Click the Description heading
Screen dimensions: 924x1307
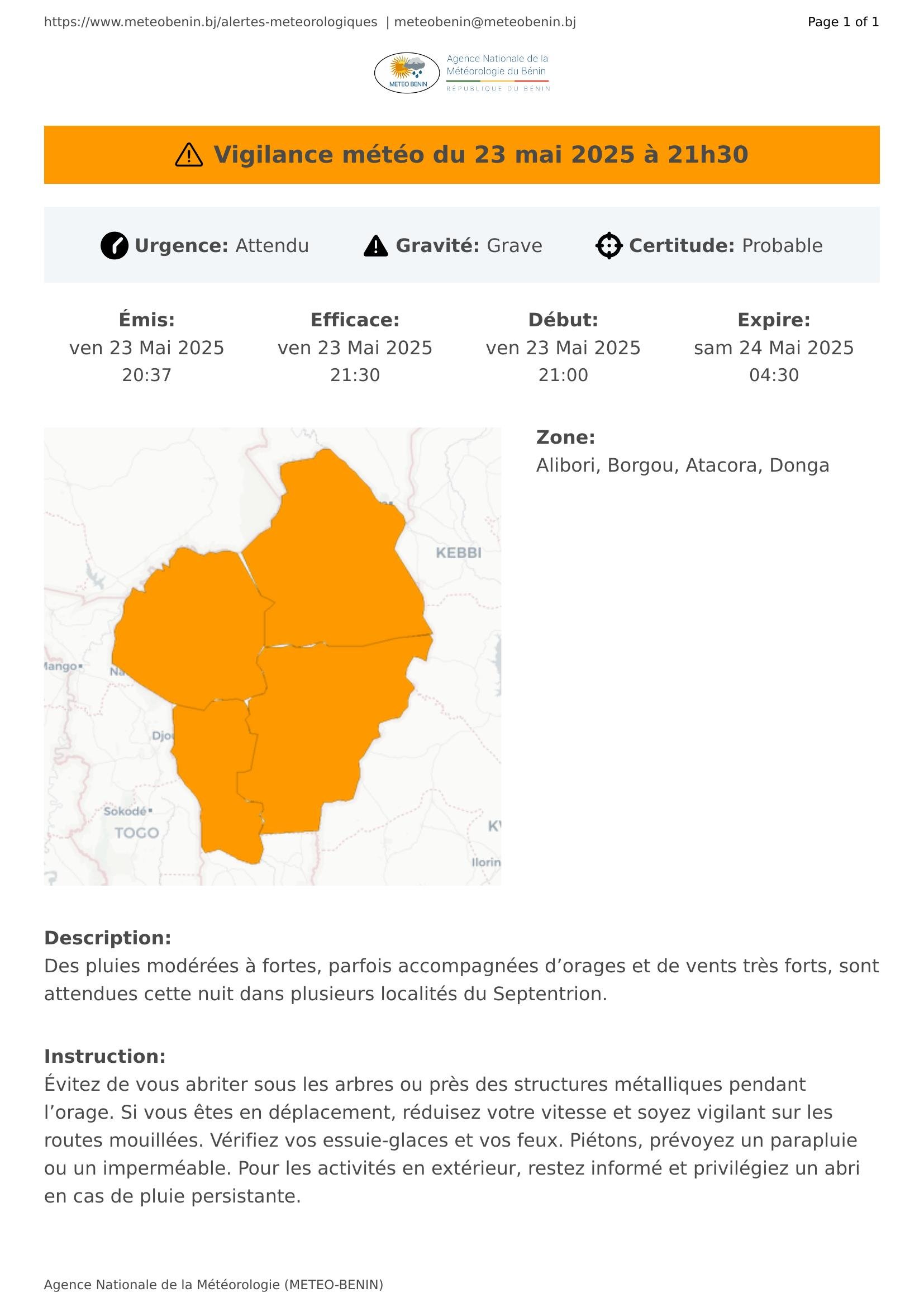(107, 938)
